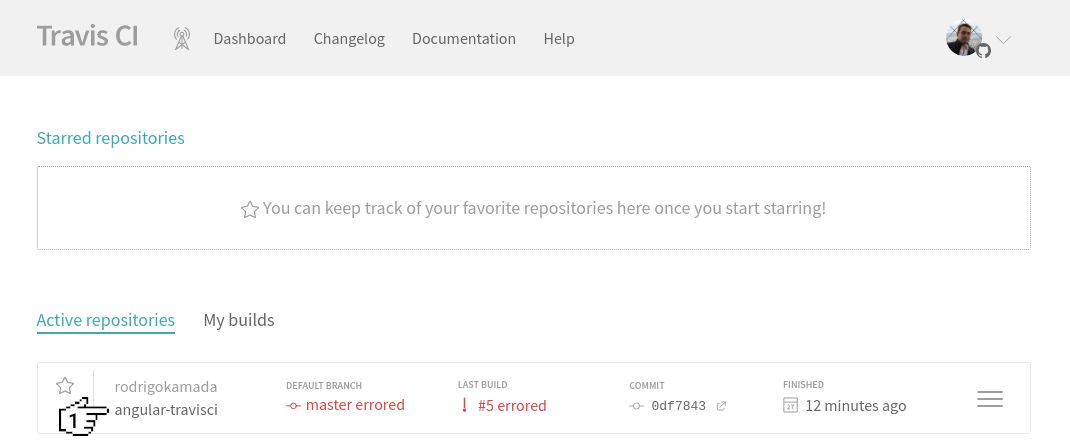The height and width of the screenshot is (443, 1070).
Task: Open the rodrigokamada owner link
Action: (166, 386)
